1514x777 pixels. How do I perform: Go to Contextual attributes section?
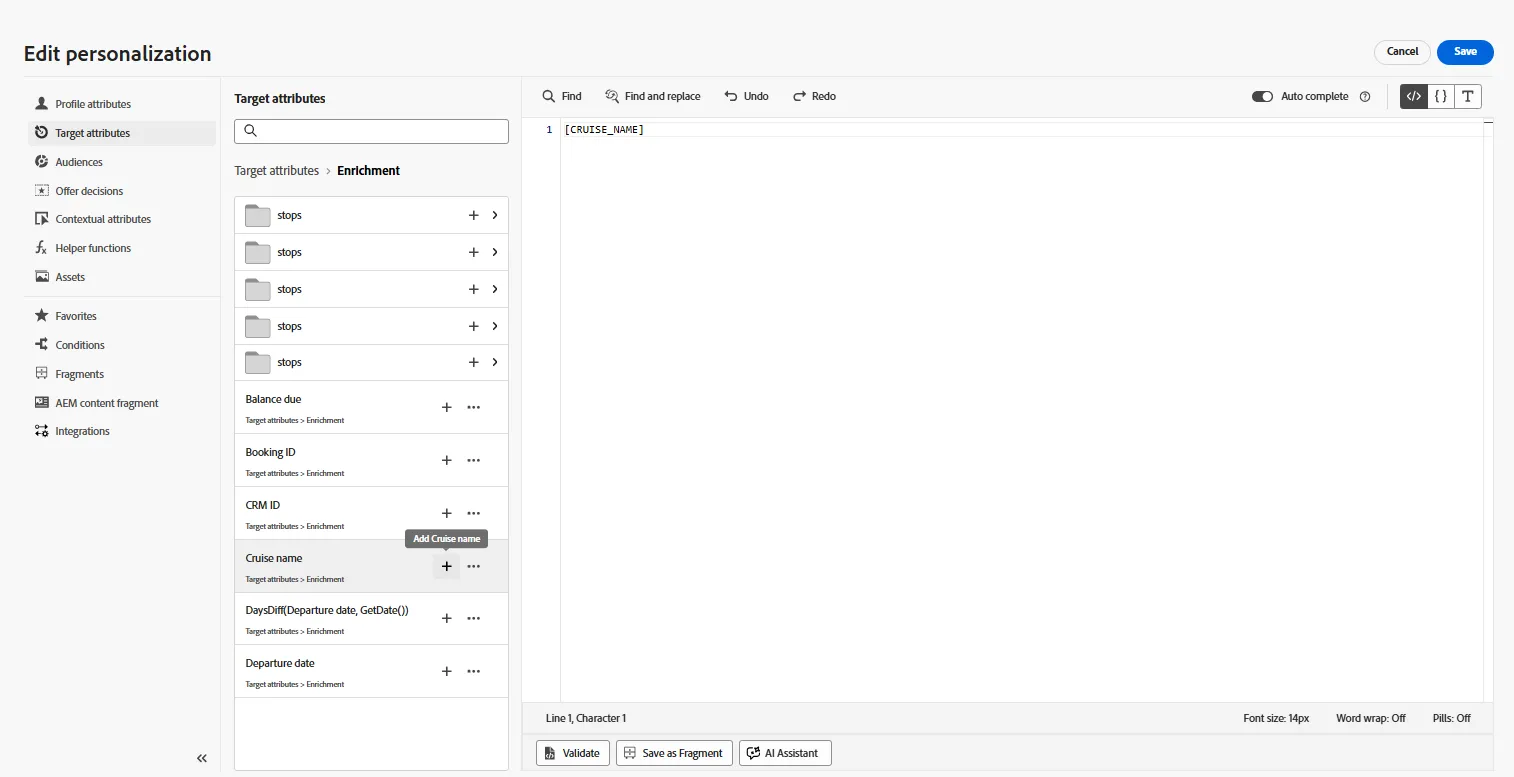122,219
